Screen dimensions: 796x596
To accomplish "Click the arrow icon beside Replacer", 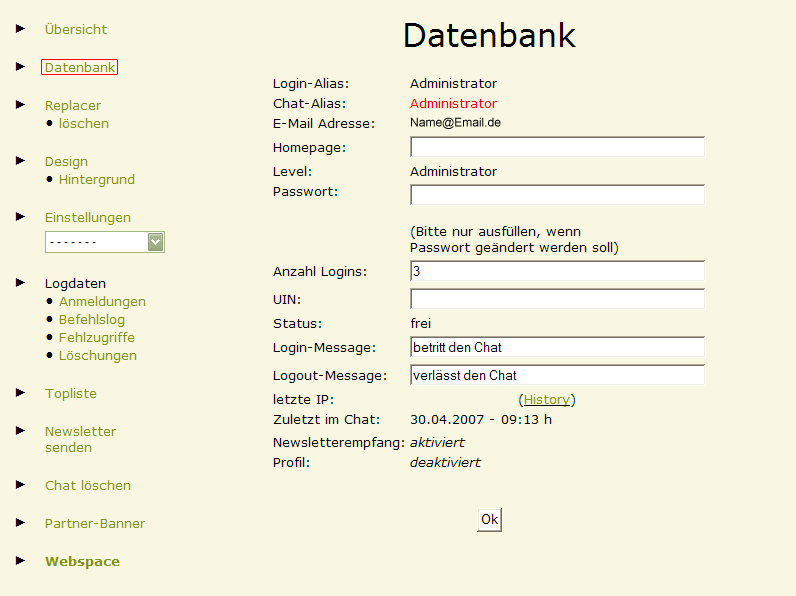I will click(20, 105).
